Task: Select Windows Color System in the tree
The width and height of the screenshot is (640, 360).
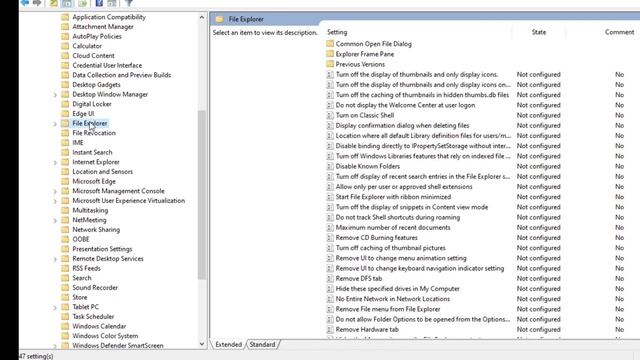Action: pos(105,336)
